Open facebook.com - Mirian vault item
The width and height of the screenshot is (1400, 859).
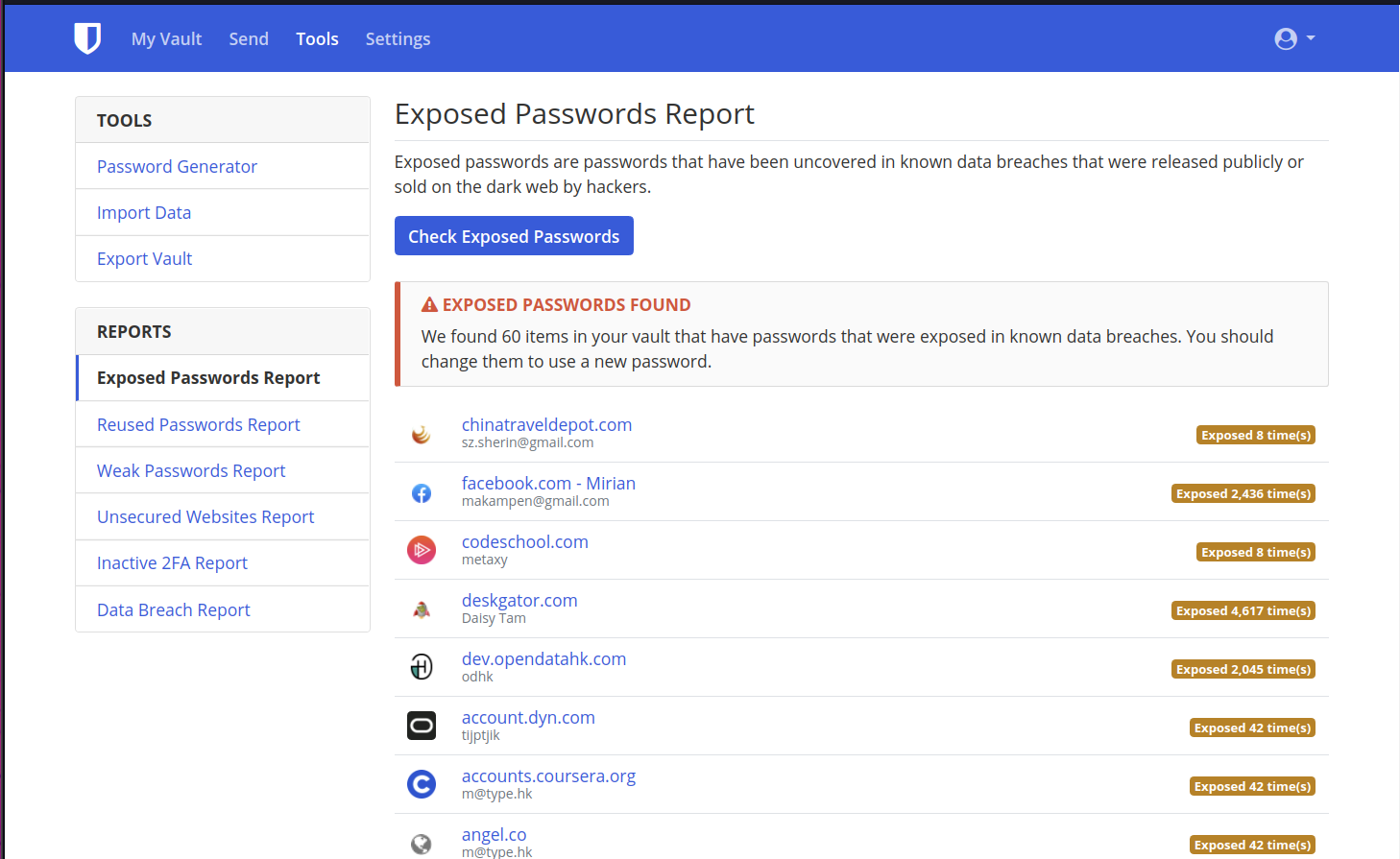[x=548, y=483]
